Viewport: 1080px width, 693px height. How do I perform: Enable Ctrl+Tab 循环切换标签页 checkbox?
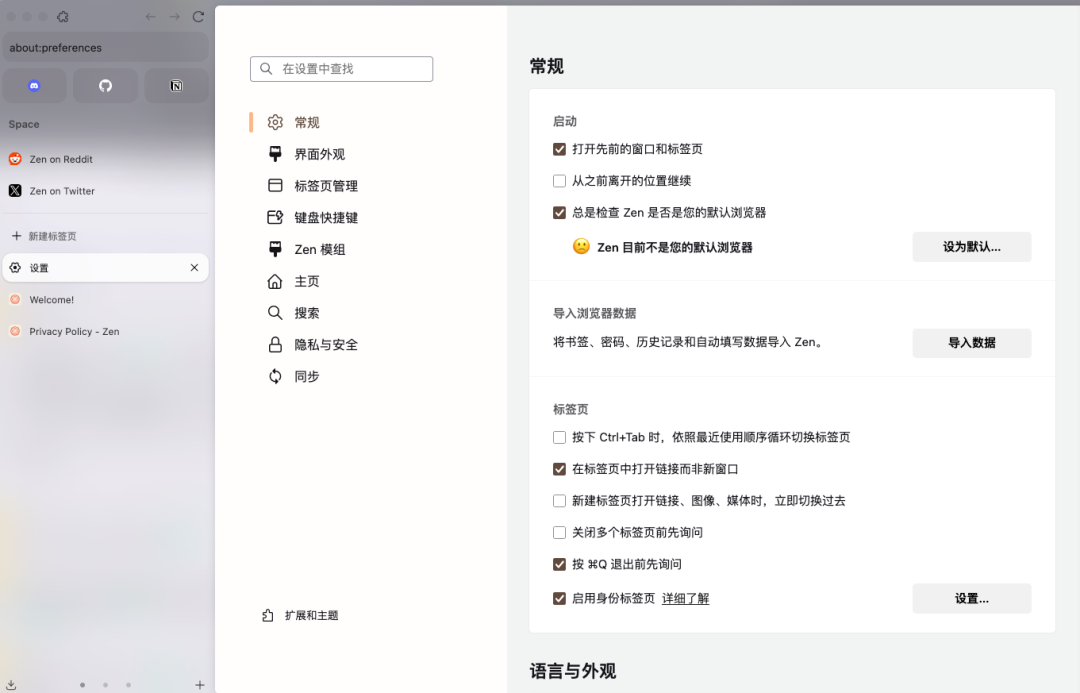559,437
